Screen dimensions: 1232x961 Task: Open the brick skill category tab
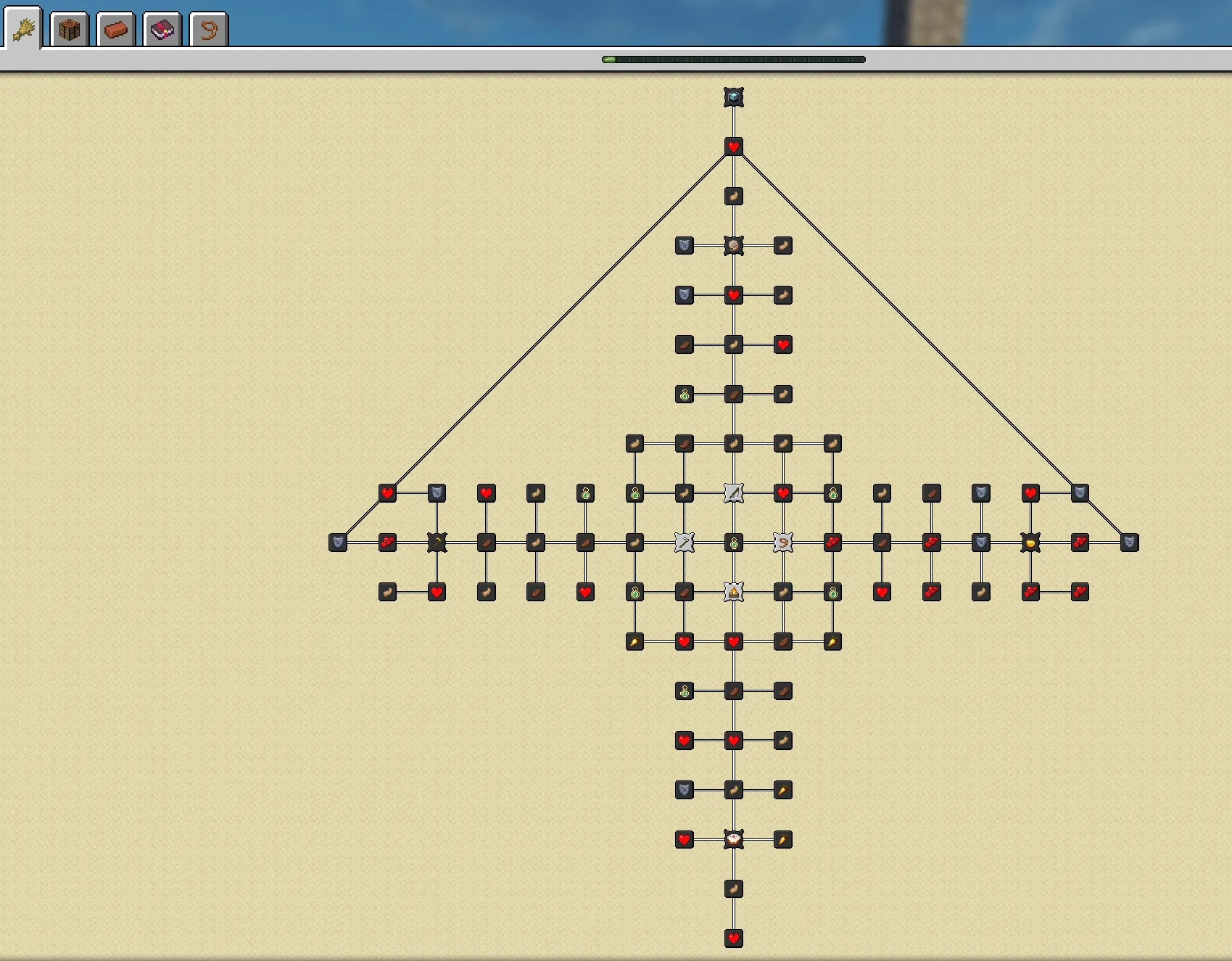[x=116, y=30]
